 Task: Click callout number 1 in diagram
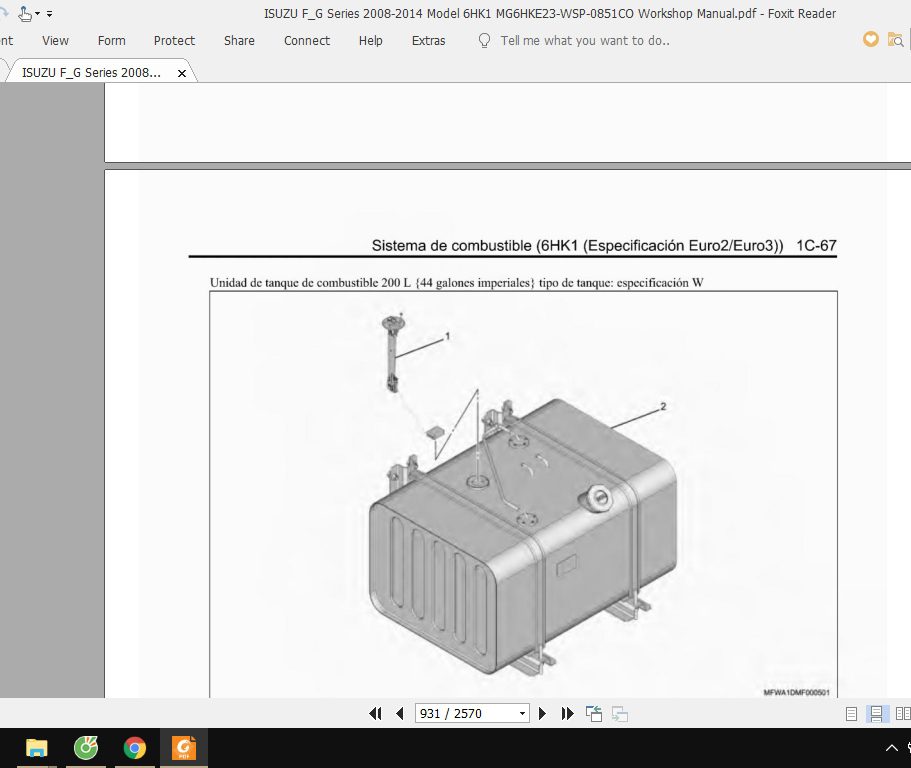(x=447, y=336)
